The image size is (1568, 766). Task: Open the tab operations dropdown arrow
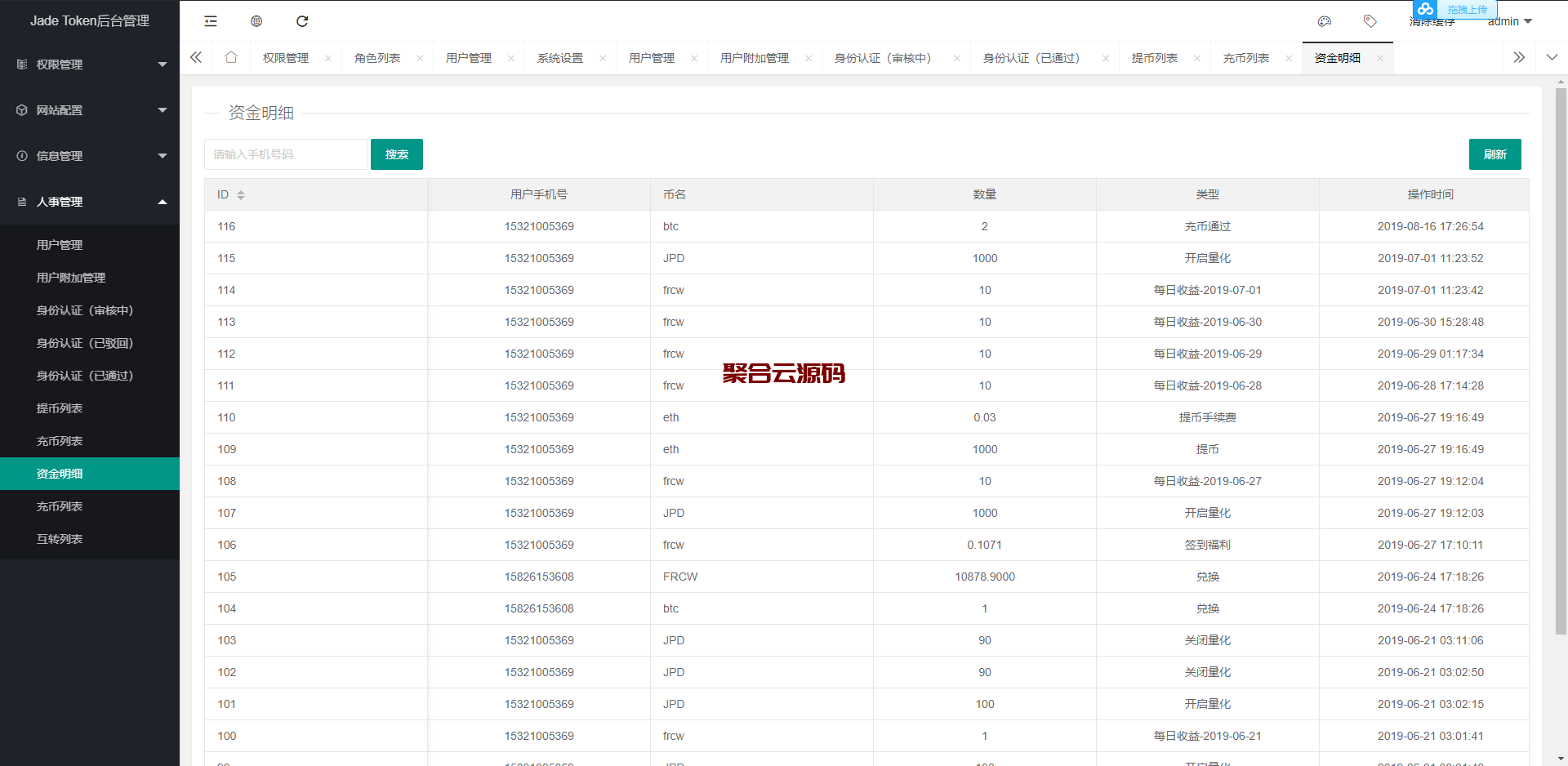point(1552,57)
